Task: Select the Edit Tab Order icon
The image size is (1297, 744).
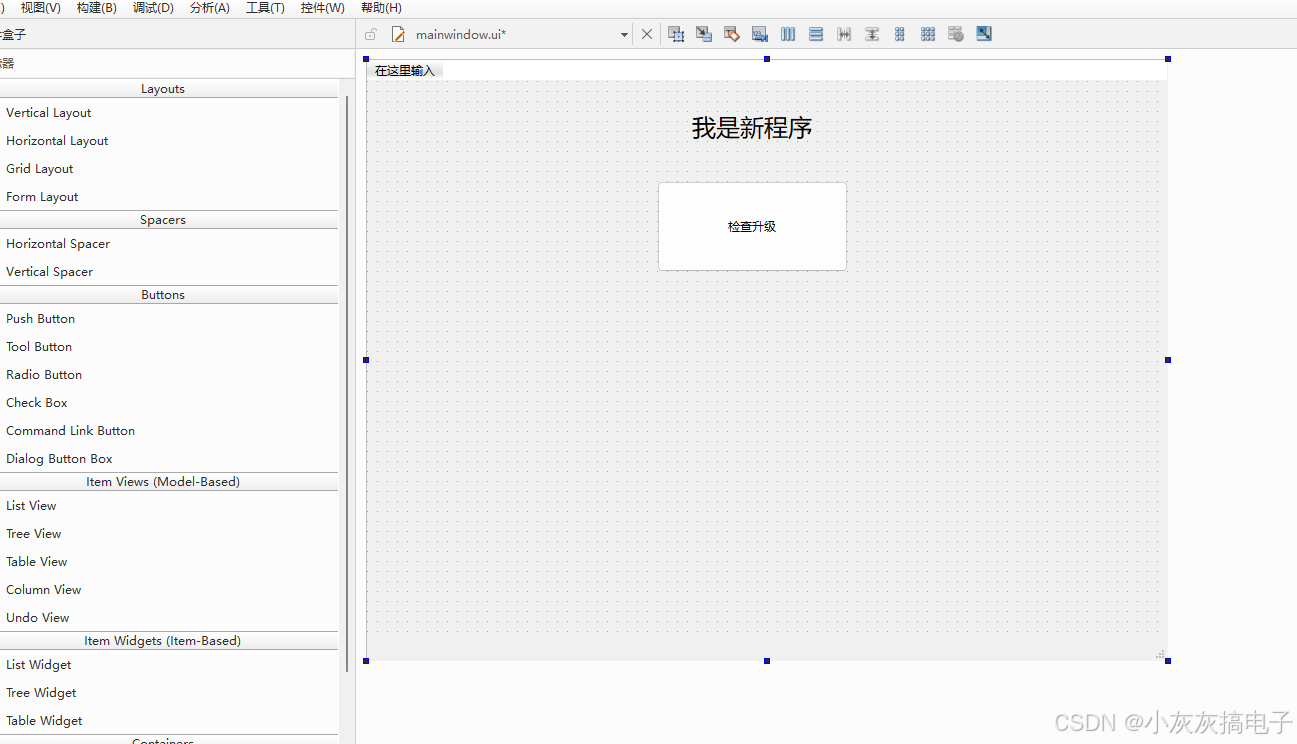Action: click(x=759, y=33)
